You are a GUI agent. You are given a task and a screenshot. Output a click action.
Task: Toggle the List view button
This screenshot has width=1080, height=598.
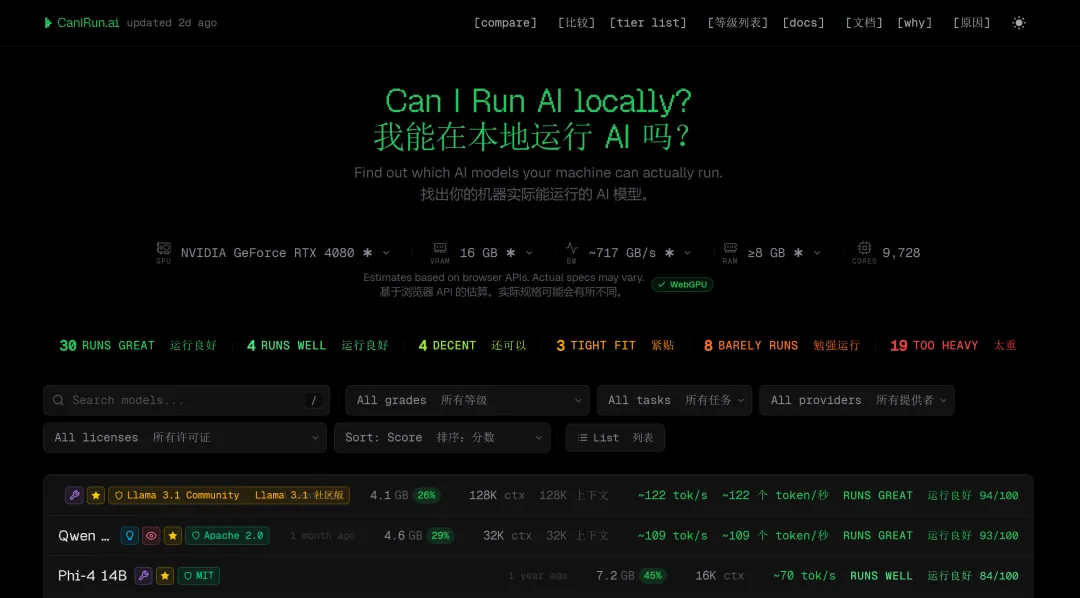click(x=615, y=437)
